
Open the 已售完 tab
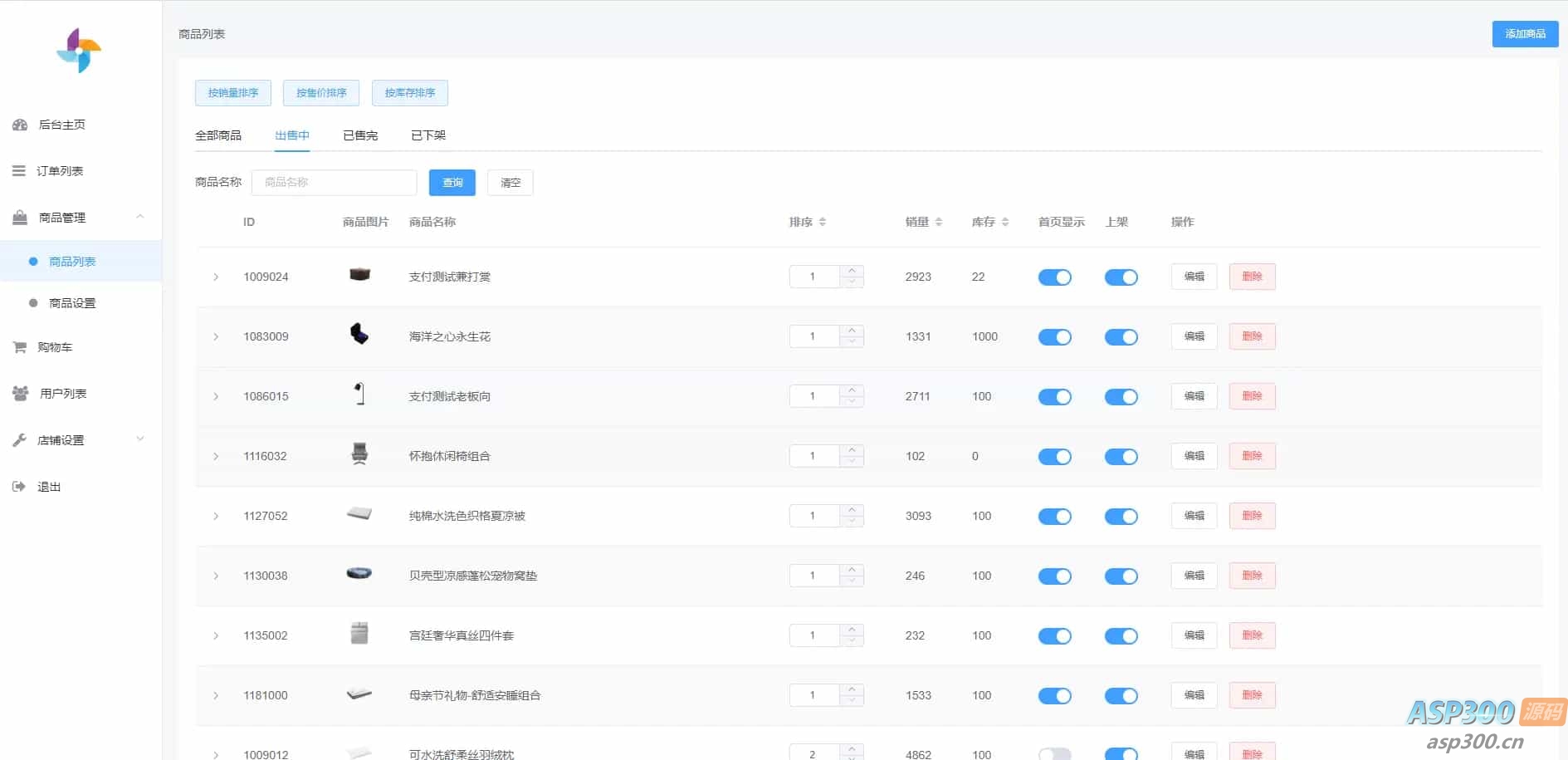tap(360, 135)
